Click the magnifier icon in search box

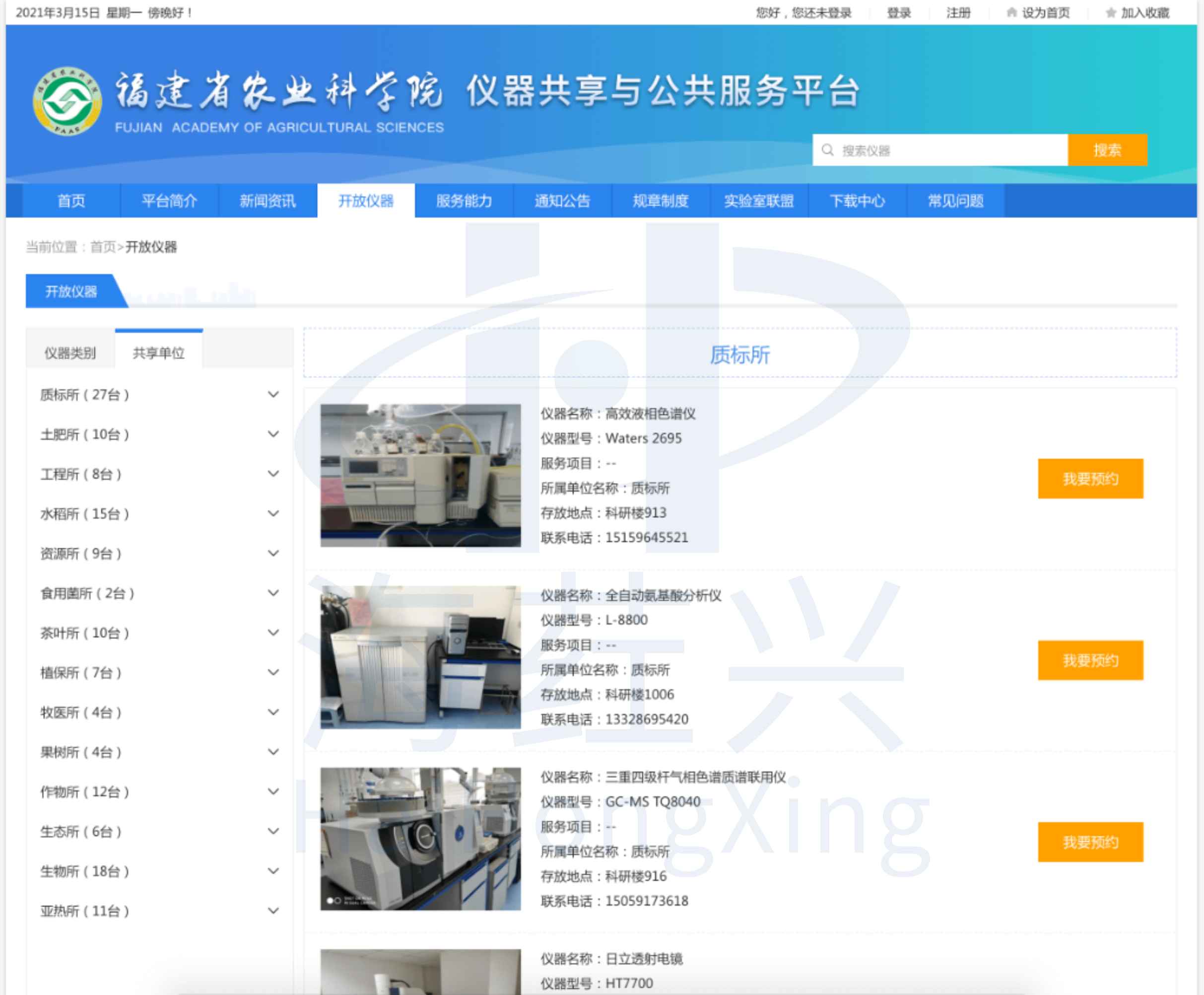point(828,150)
